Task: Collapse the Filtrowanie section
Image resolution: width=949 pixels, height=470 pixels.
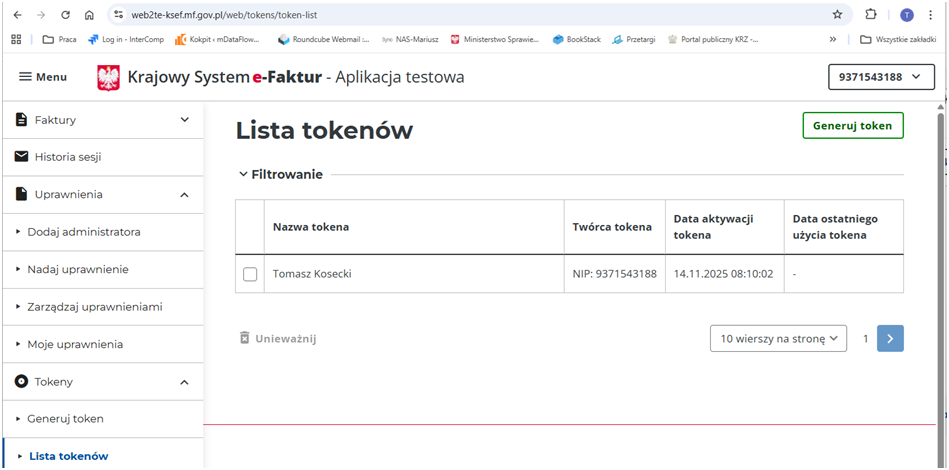Action: (243, 174)
